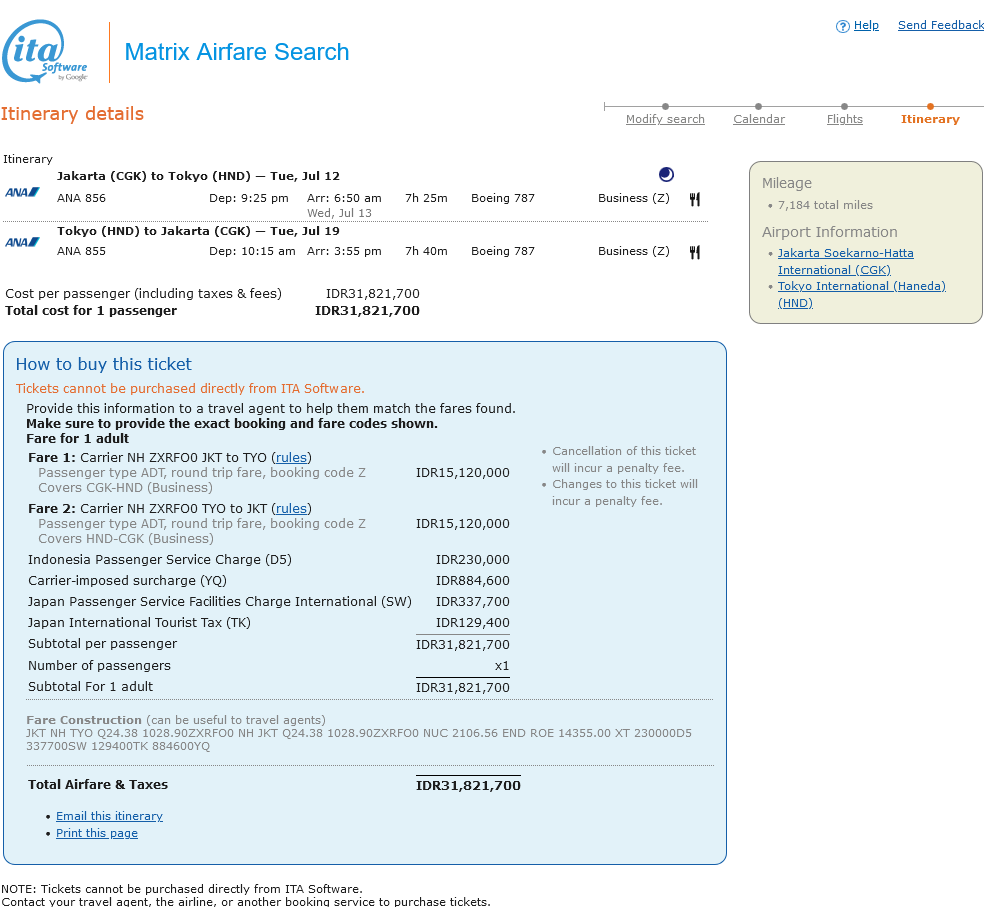This screenshot has width=984, height=907.
Task: Click the Wed, Jul 13 arrival date
Action: point(340,213)
